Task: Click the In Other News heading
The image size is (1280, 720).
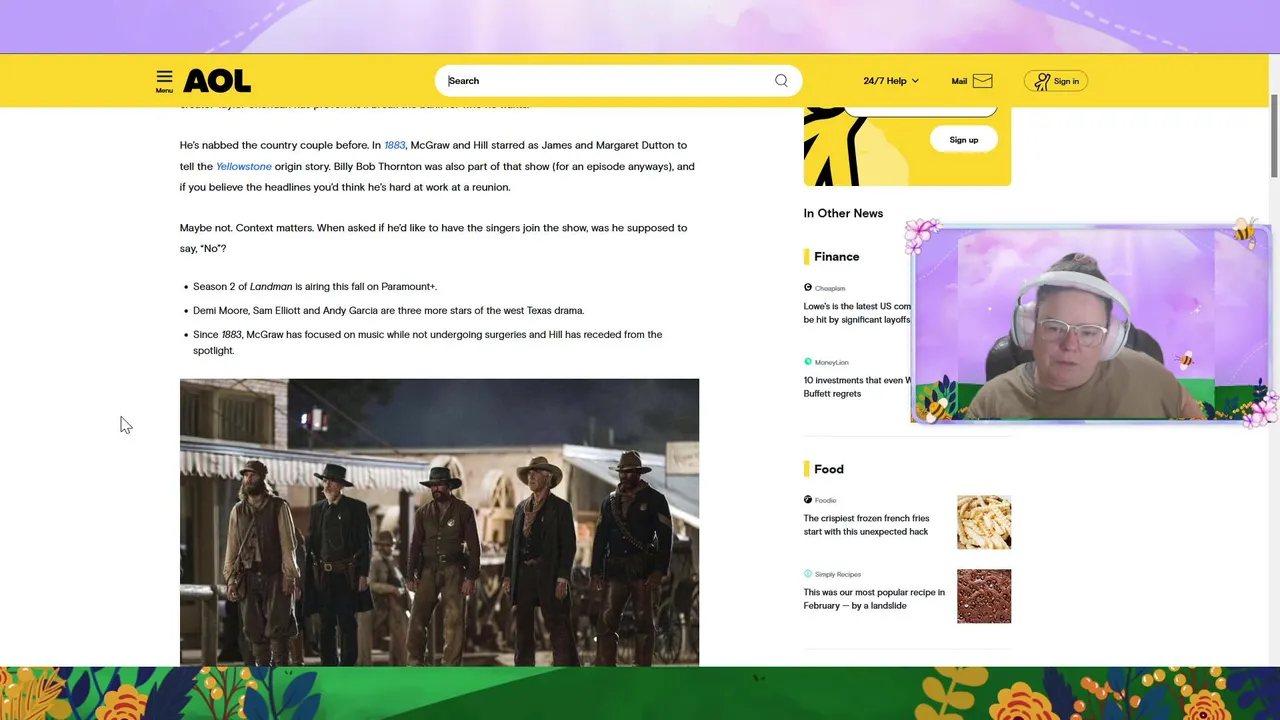Action: point(843,213)
